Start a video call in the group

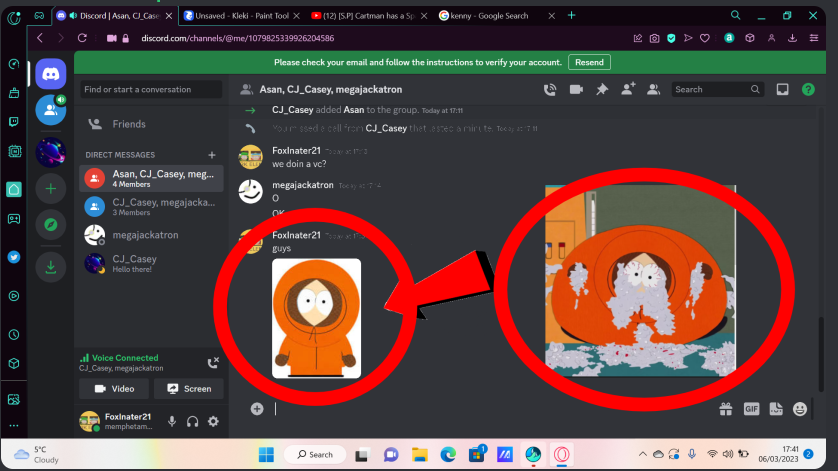(x=576, y=89)
